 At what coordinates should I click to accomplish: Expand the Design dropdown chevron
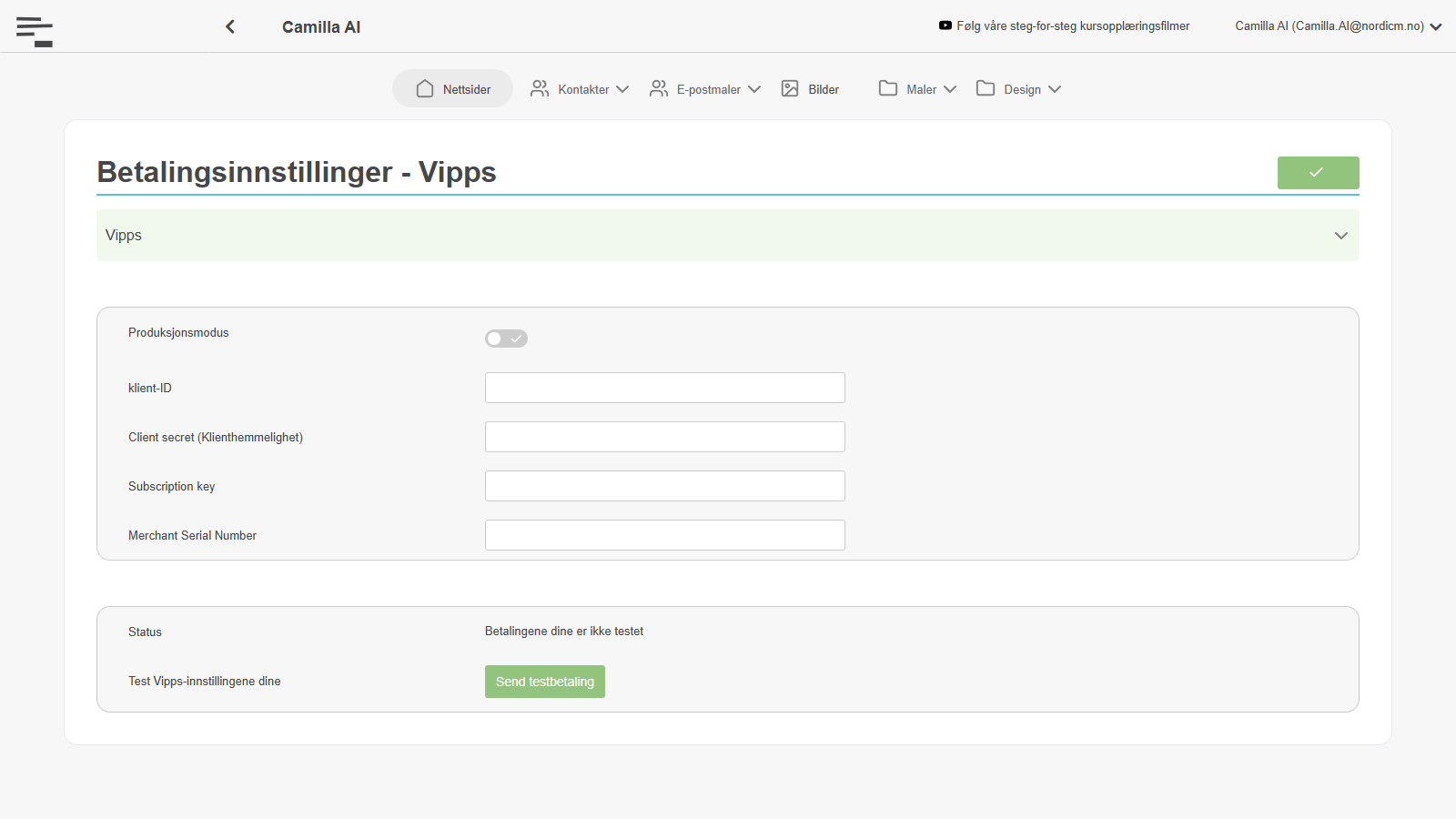(1055, 89)
